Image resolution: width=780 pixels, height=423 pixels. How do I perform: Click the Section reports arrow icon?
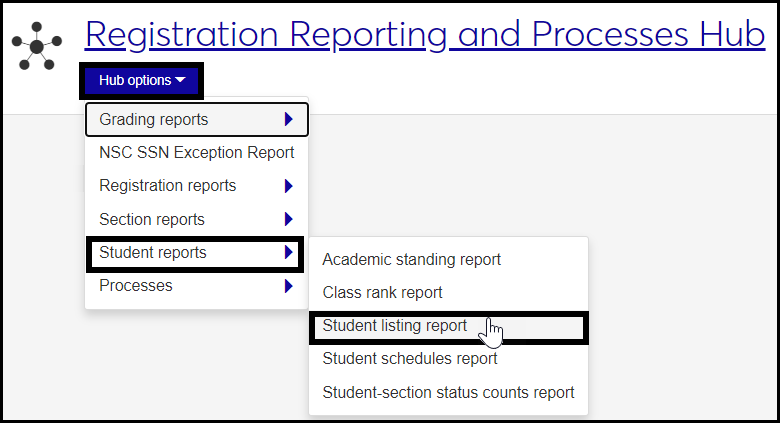[x=288, y=219]
